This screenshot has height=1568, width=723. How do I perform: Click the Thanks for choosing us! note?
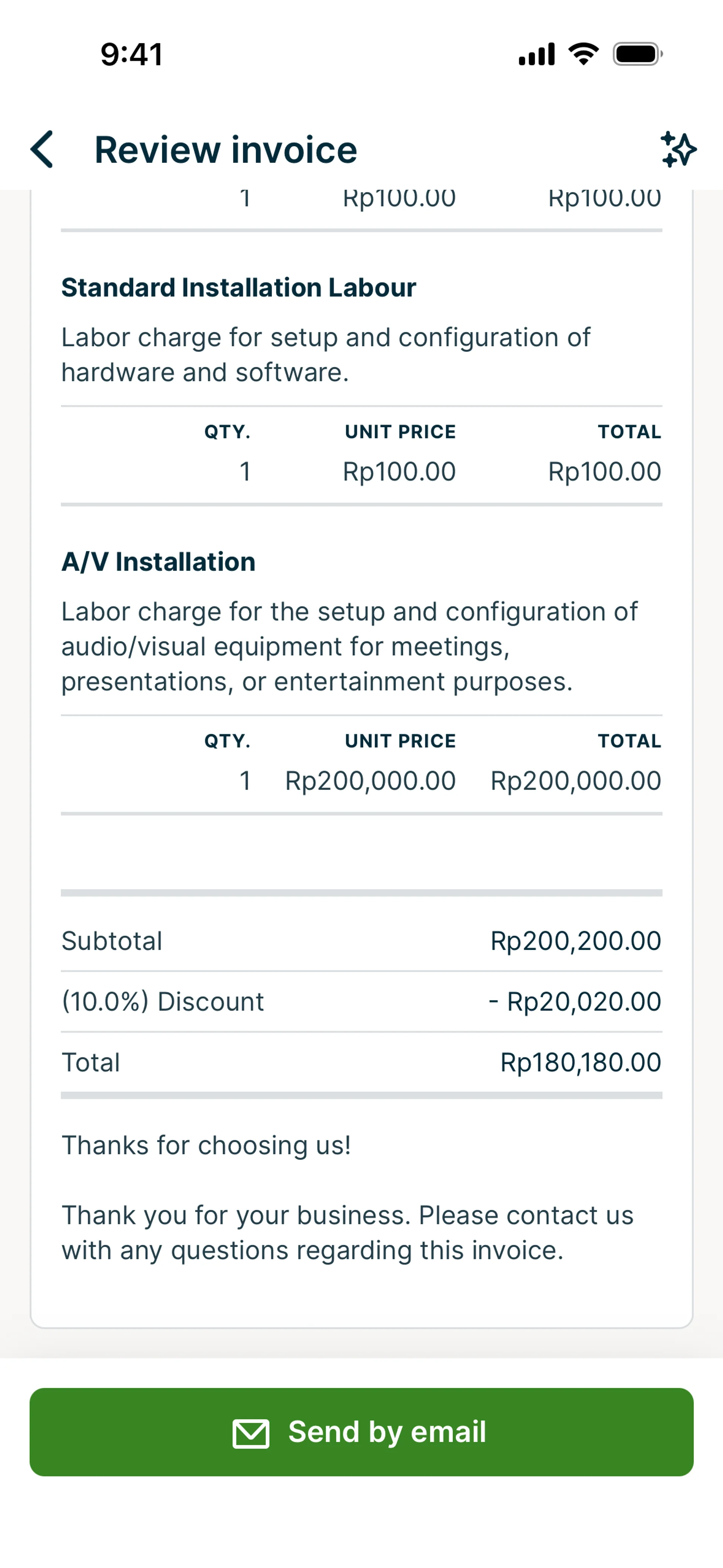pyautogui.click(x=206, y=1146)
